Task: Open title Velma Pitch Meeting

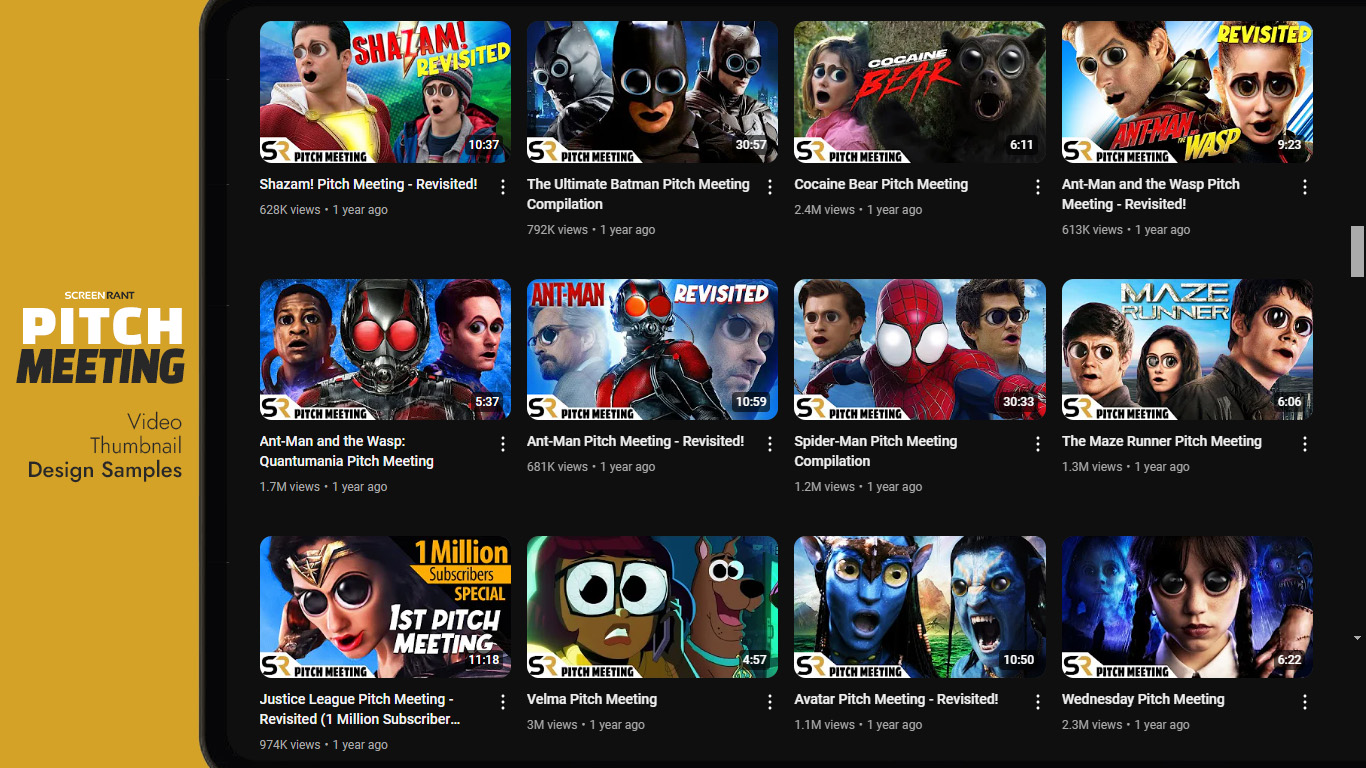Action: [592, 699]
